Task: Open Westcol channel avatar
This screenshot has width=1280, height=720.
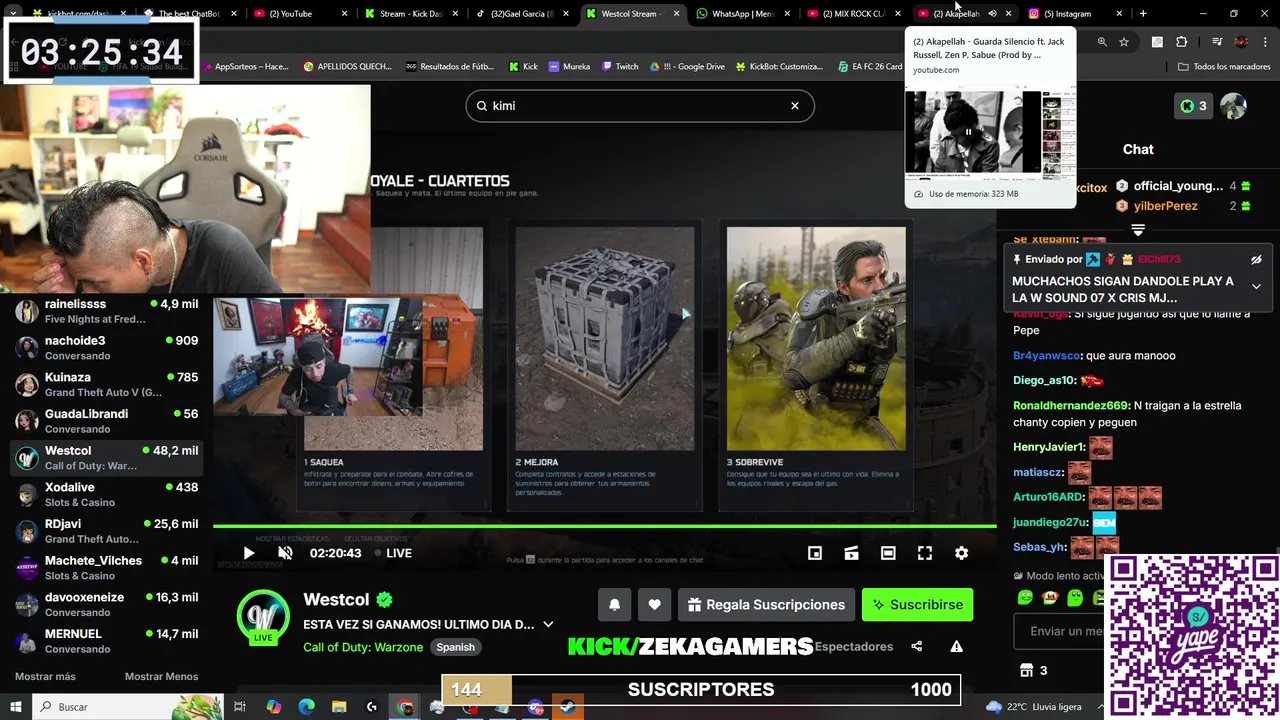Action: (x=263, y=615)
